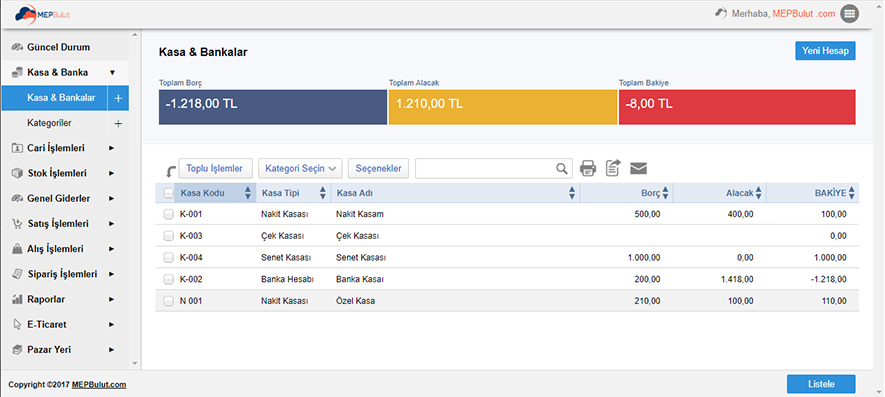885x397 pixels.
Task: Expand the Satış İşlemleri arrow
Action: click(111, 224)
